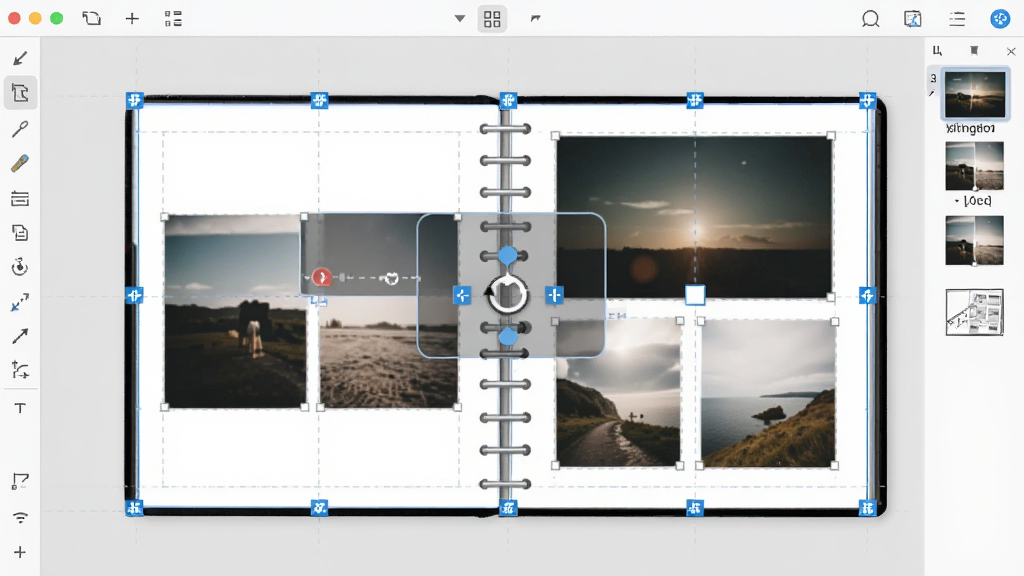Choose the circular rotate tool in left toolbar
The image size is (1024, 576).
[20, 267]
